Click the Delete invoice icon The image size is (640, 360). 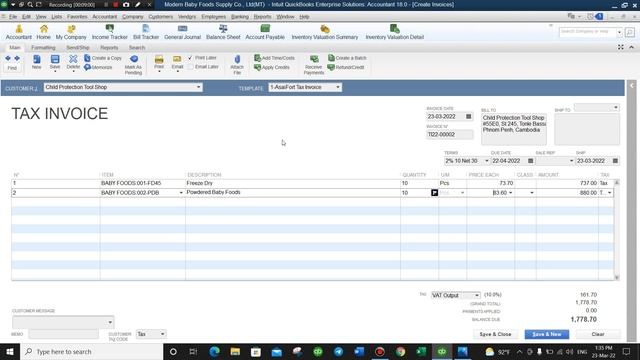point(73,60)
